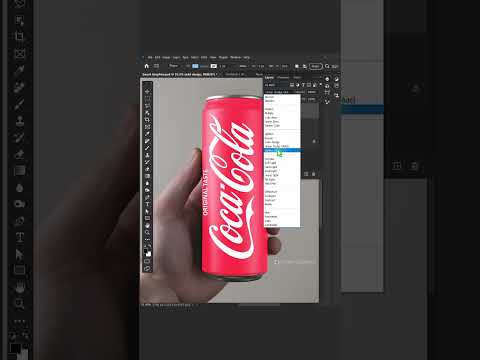Open the Window menu
The image size is (480, 360).
point(235,57)
